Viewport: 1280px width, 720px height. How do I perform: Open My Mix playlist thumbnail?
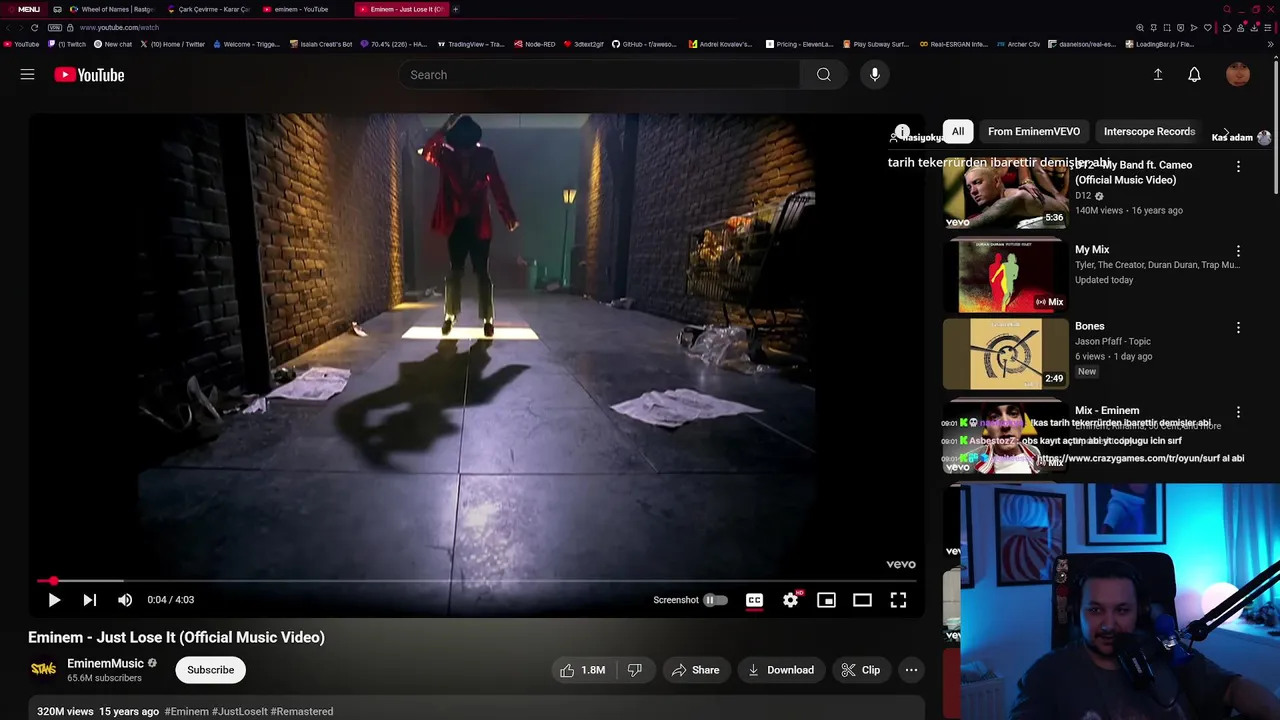[x=1006, y=275]
